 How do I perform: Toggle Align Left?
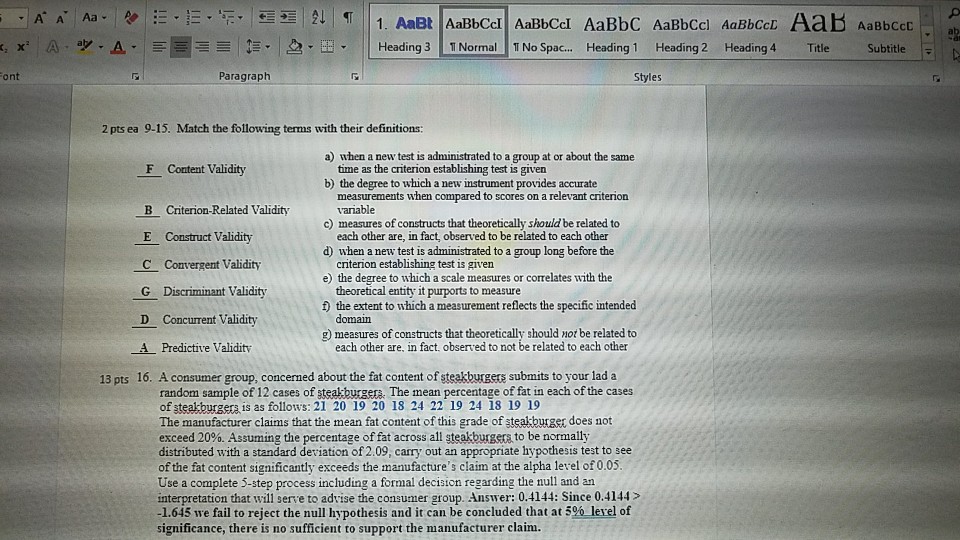click(159, 47)
